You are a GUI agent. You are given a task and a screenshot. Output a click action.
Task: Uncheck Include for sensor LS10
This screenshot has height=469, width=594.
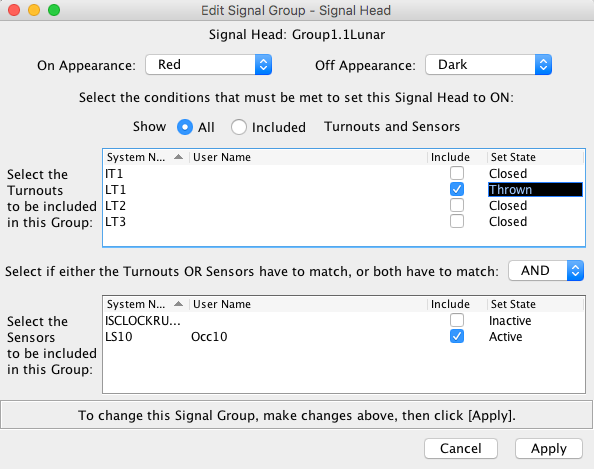pos(457,336)
